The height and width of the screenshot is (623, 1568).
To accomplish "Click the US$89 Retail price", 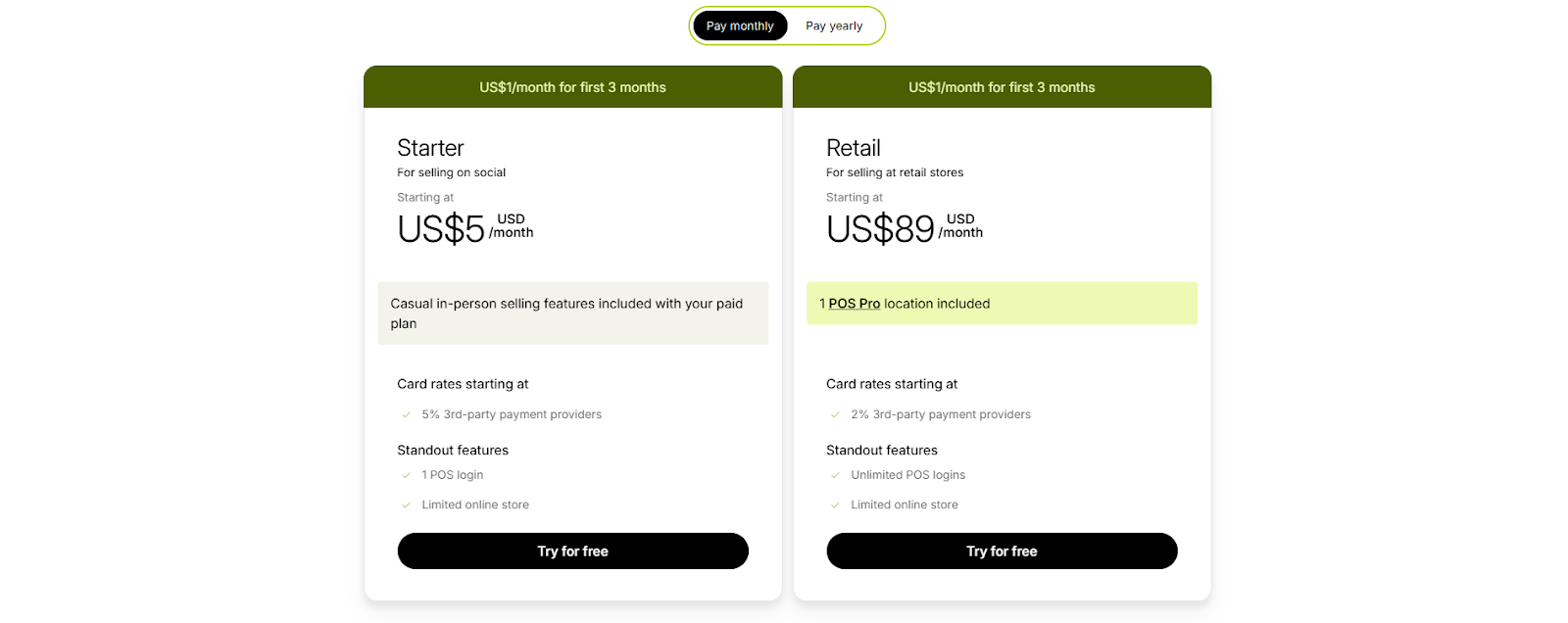I will coord(879,229).
